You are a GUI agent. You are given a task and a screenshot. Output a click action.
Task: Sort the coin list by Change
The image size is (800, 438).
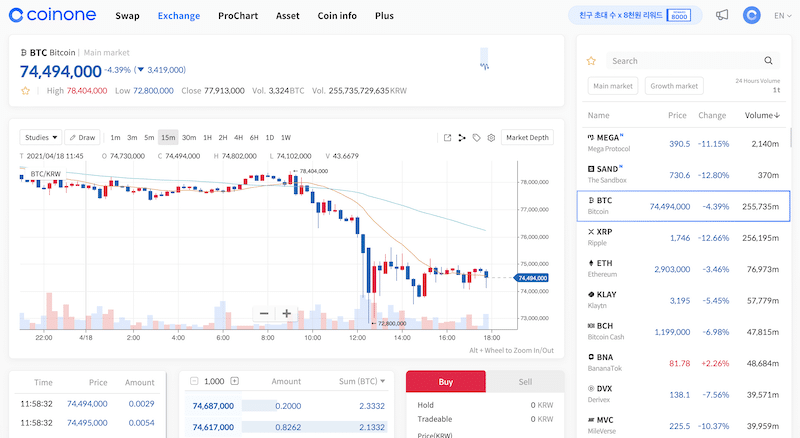(x=712, y=115)
